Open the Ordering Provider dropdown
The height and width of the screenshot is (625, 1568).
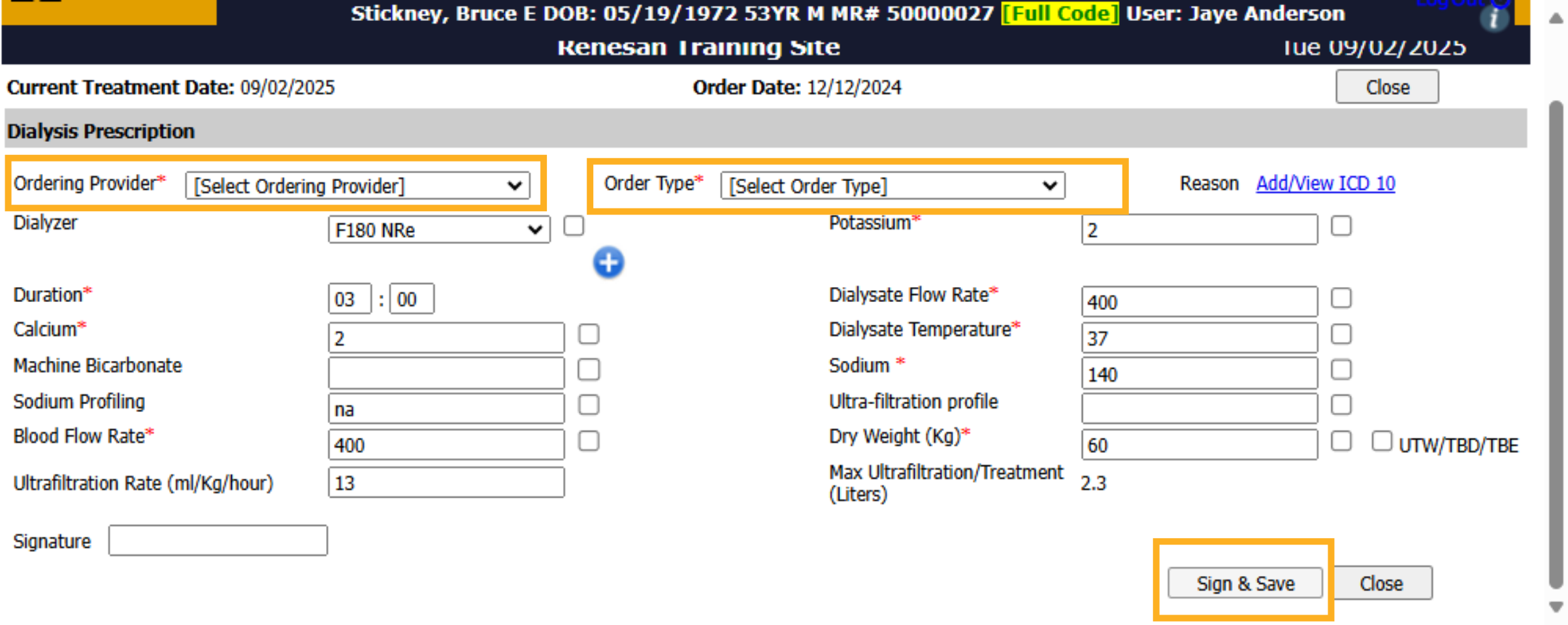357,186
